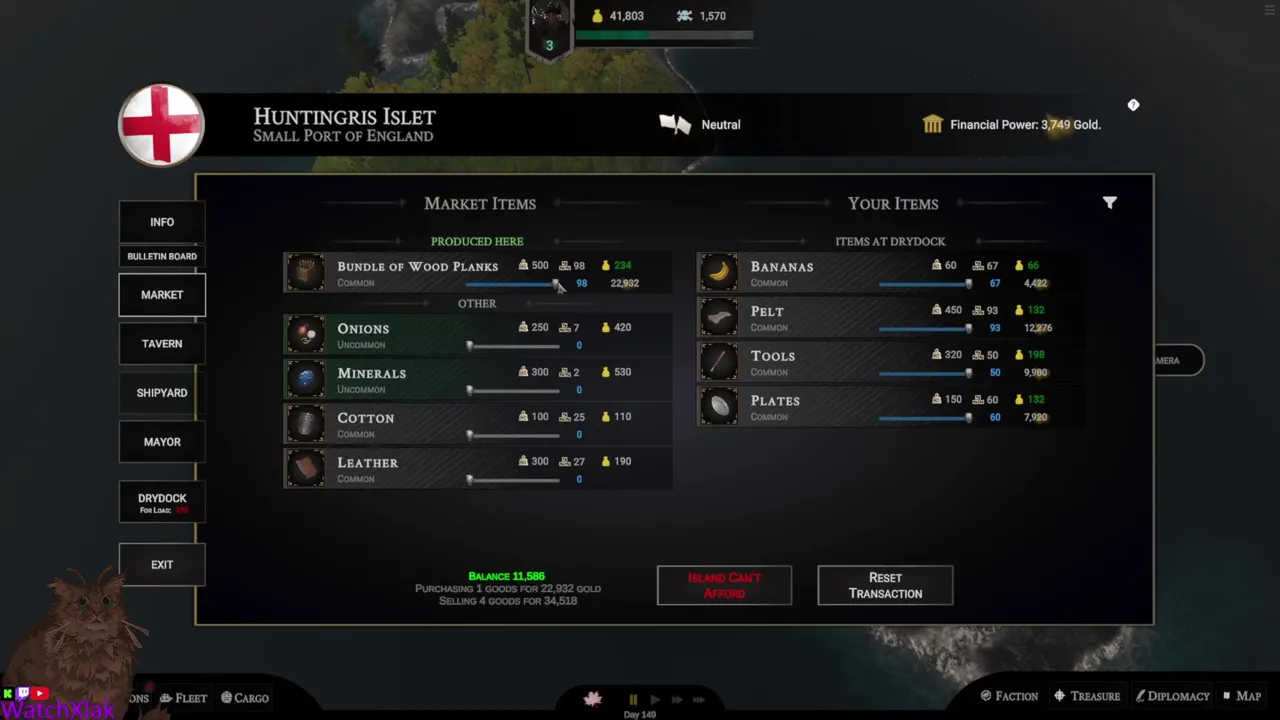Open the Market menu tab

[162, 295]
